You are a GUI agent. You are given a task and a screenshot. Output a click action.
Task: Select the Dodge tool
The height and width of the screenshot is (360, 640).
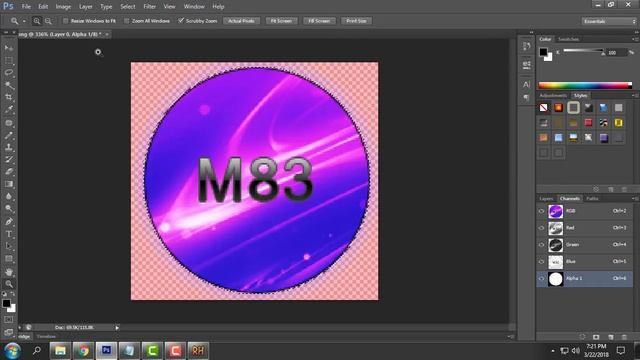point(9,209)
